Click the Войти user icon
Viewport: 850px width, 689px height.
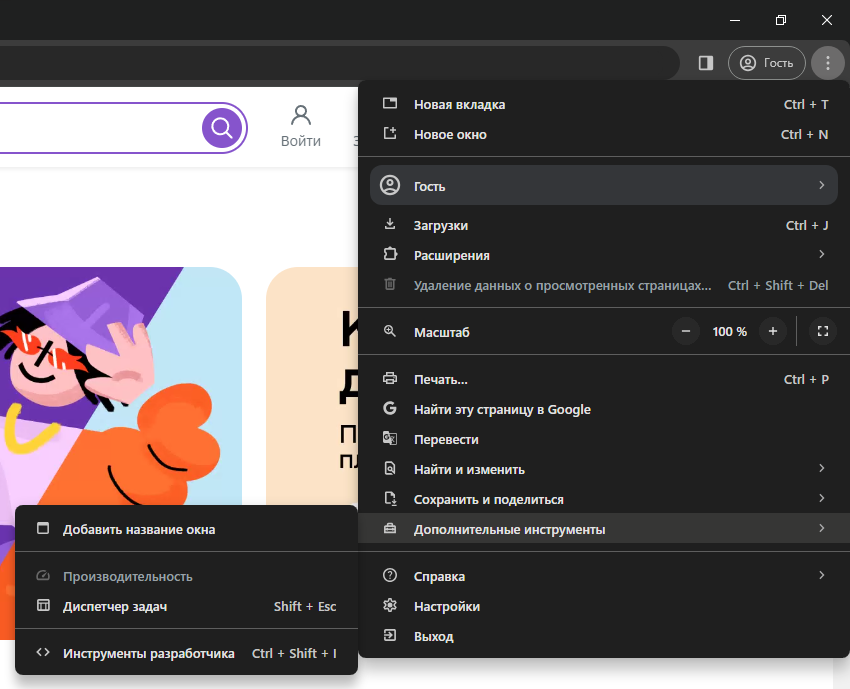pos(301,115)
